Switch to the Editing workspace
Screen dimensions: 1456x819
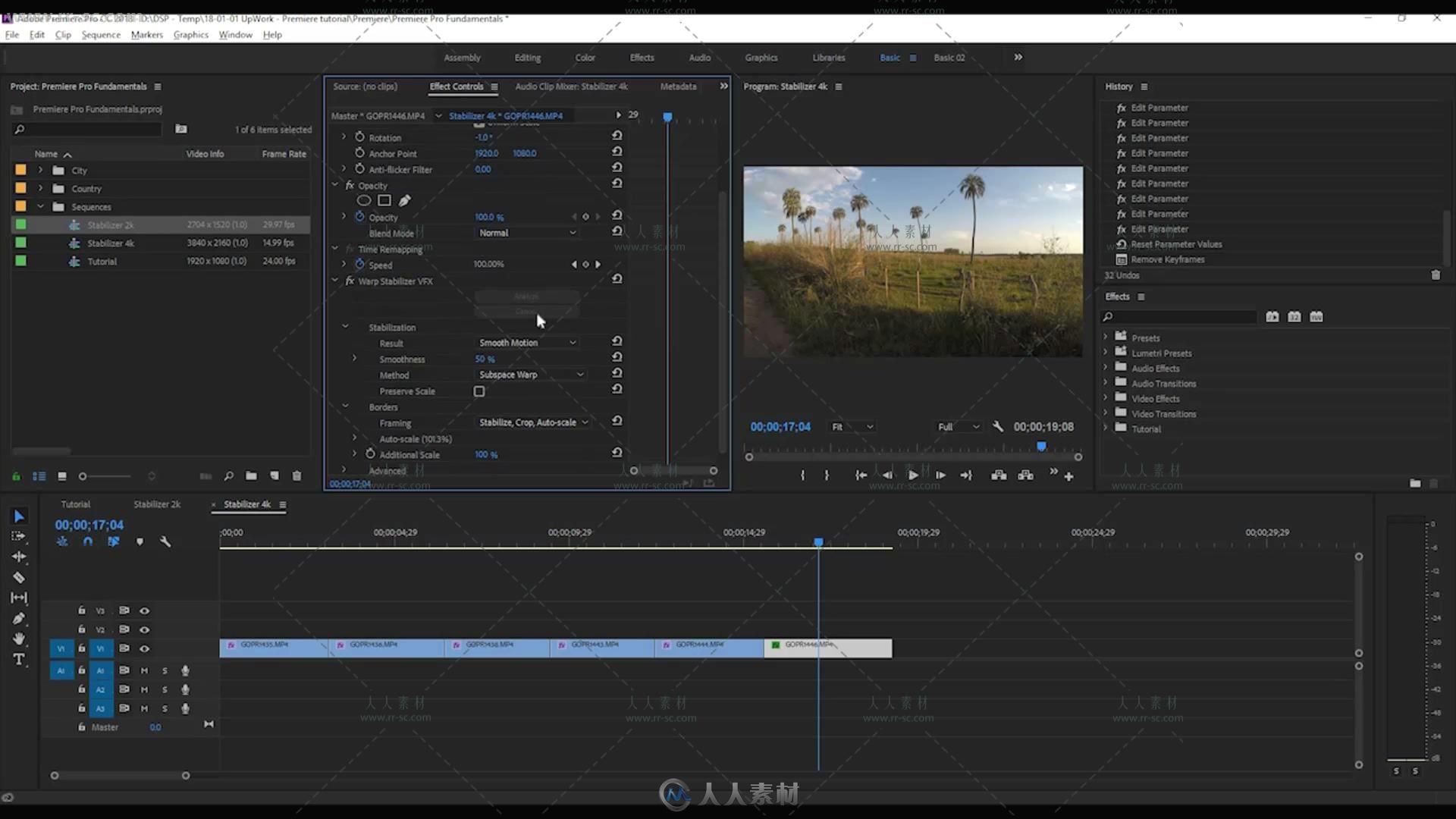(527, 58)
